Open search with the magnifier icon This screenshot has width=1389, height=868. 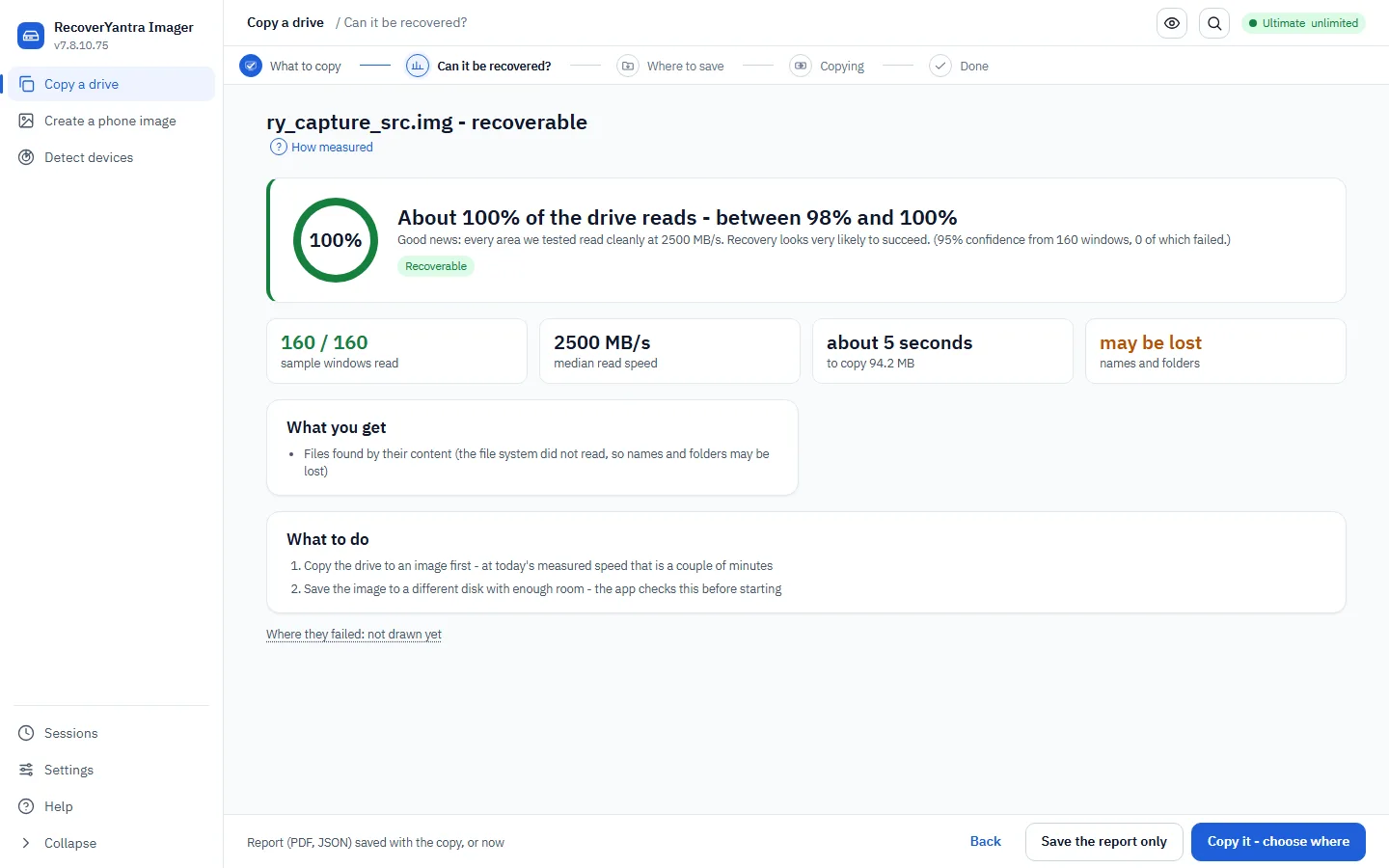point(1214,23)
